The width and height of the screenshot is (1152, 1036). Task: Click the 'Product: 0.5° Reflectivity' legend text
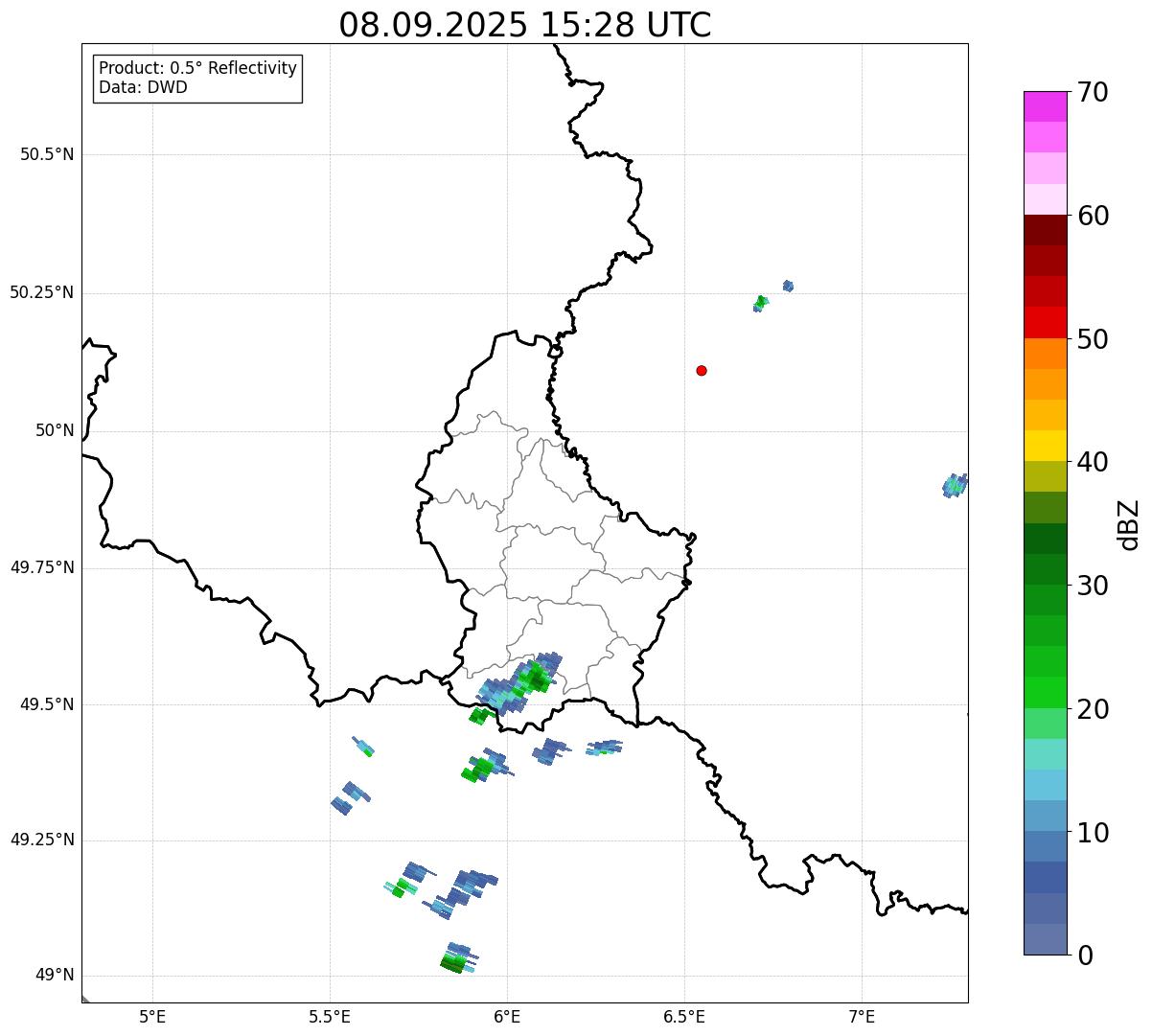[x=197, y=68]
